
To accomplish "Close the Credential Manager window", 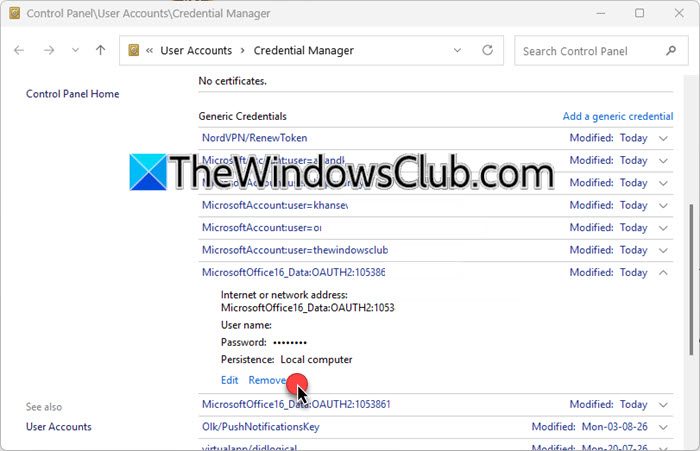I will pyautogui.click(x=679, y=13).
